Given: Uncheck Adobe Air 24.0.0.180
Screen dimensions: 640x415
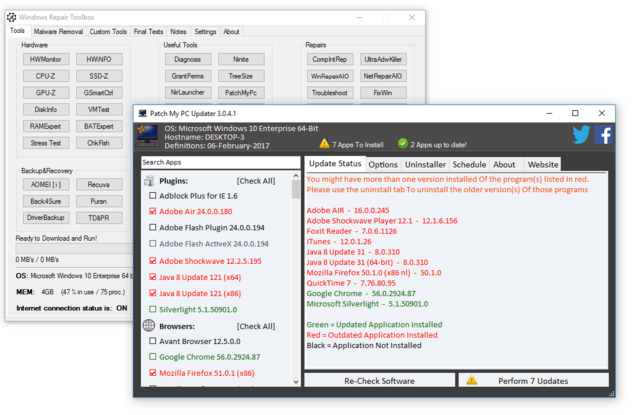Looking at the screenshot, I should pos(153,211).
